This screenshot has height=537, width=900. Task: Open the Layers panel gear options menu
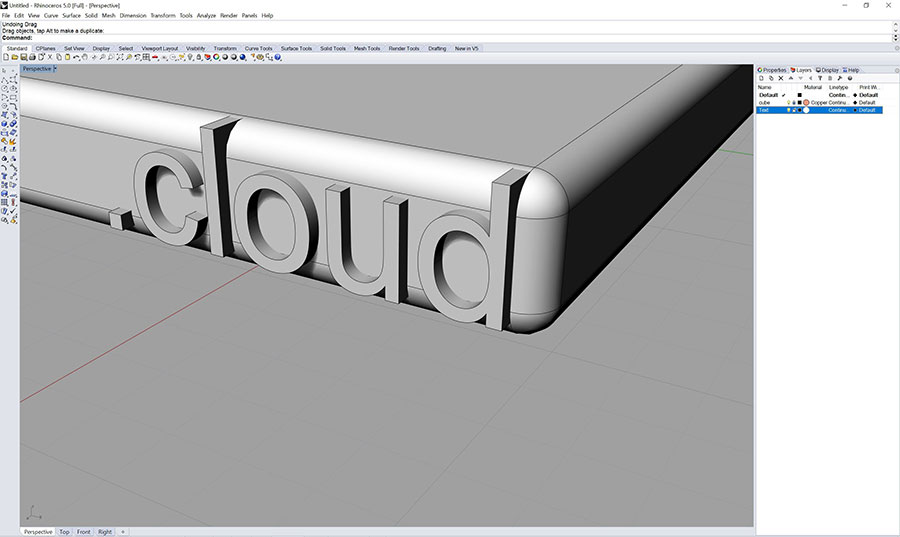click(x=897, y=71)
